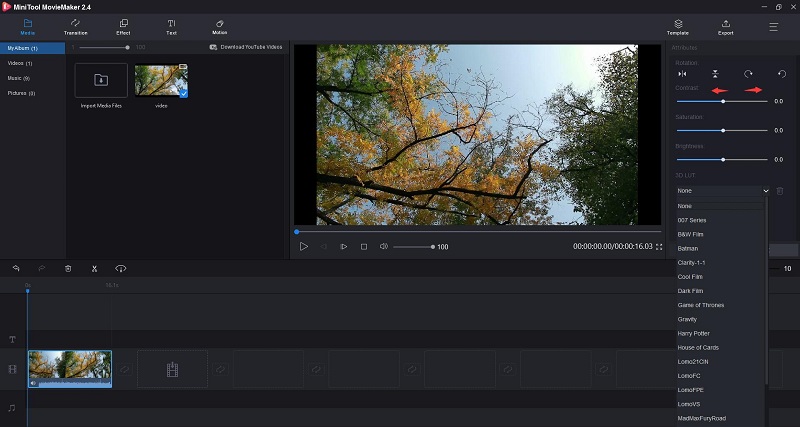Click Import Media Files box
This screenshot has height=427, width=800.
click(101, 80)
